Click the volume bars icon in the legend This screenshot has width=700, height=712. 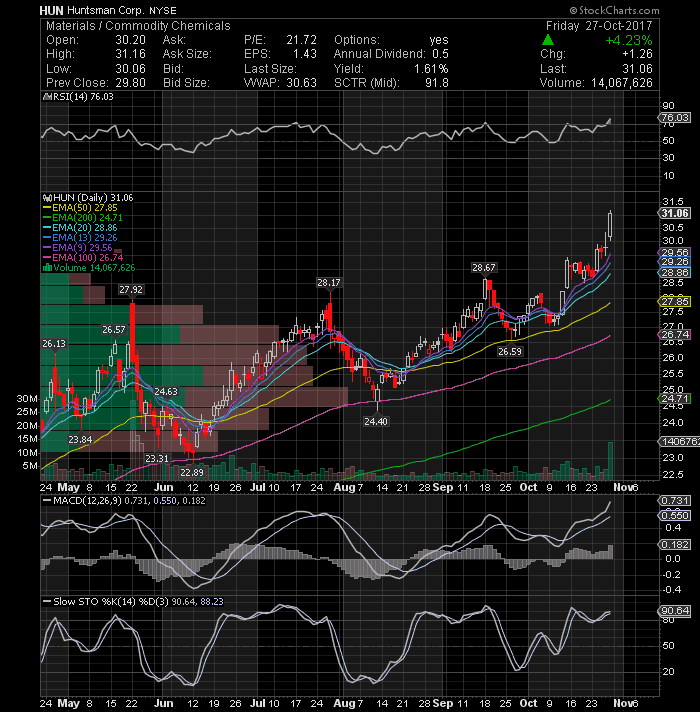pyautogui.click(x=47, y=267)
